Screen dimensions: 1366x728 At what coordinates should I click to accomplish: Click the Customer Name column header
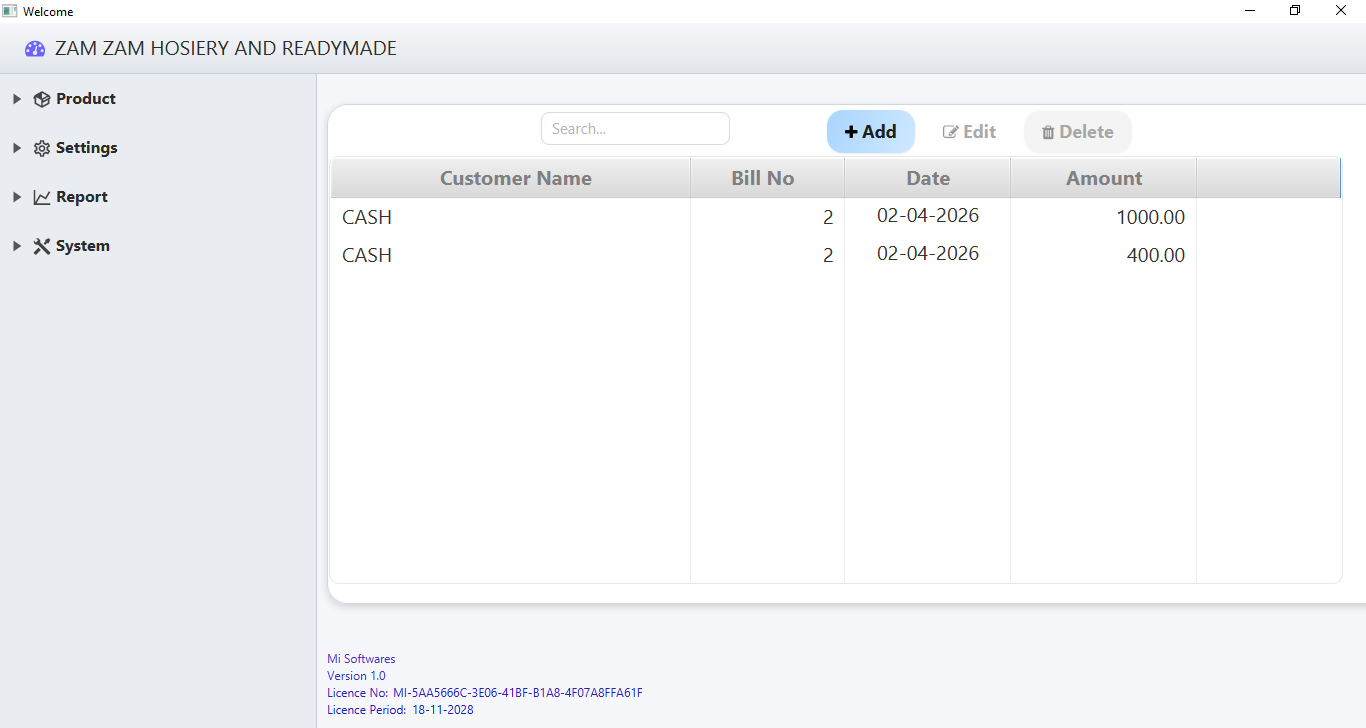click(x=516, y=177)
